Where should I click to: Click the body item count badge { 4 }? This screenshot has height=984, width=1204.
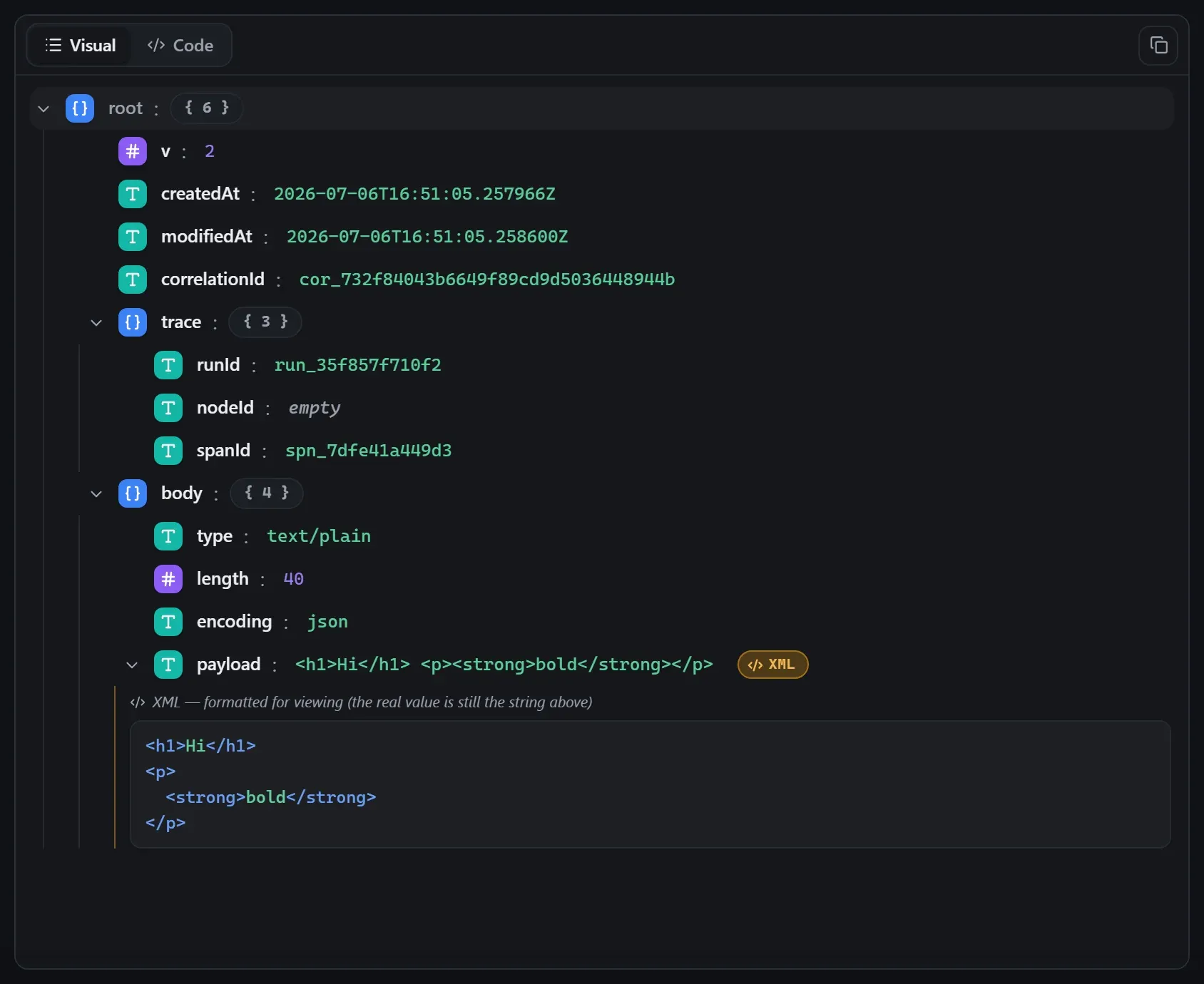pos(267,493)
